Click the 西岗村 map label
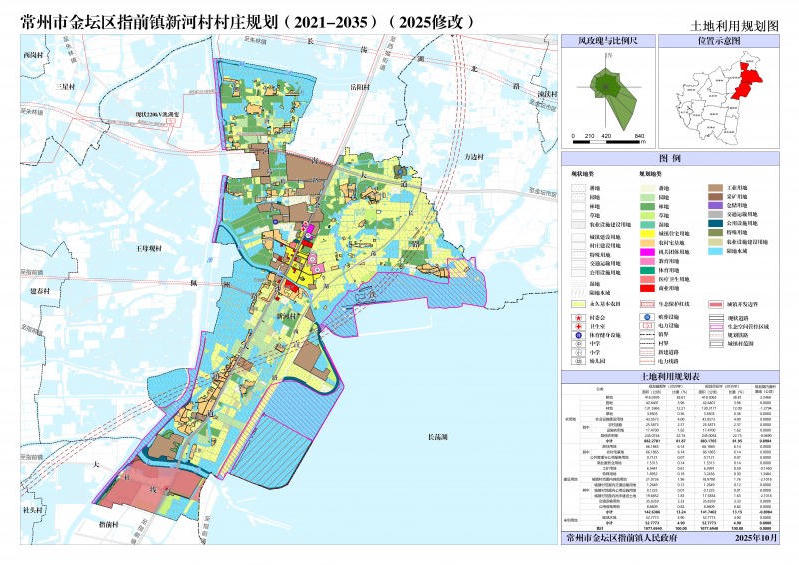Image resolution: width=799 pixels, height=565 pixels. point(36,55)
